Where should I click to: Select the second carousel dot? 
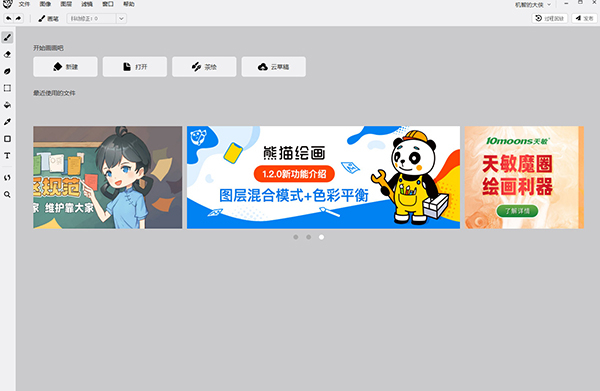coord(308,237)
